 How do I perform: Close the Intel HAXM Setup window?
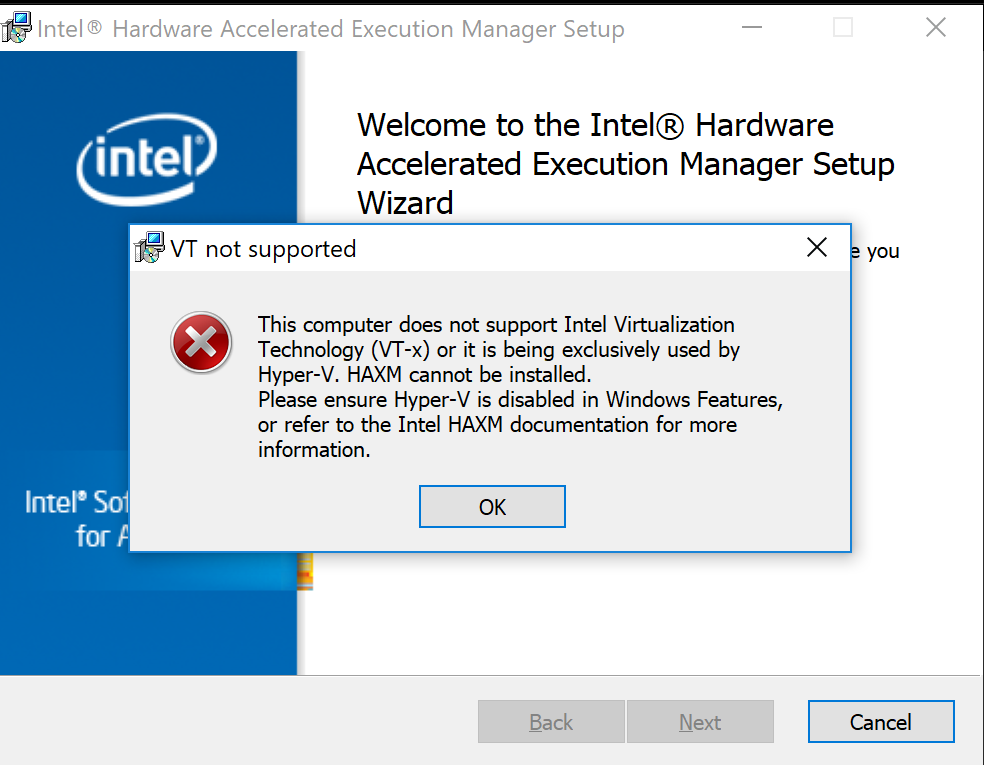(x=935, y=28)
